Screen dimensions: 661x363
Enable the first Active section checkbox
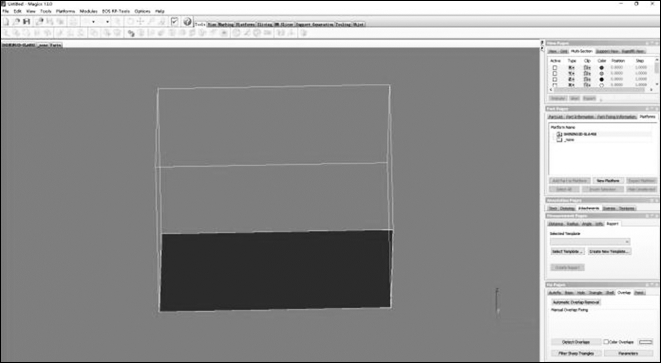(555, 67)
